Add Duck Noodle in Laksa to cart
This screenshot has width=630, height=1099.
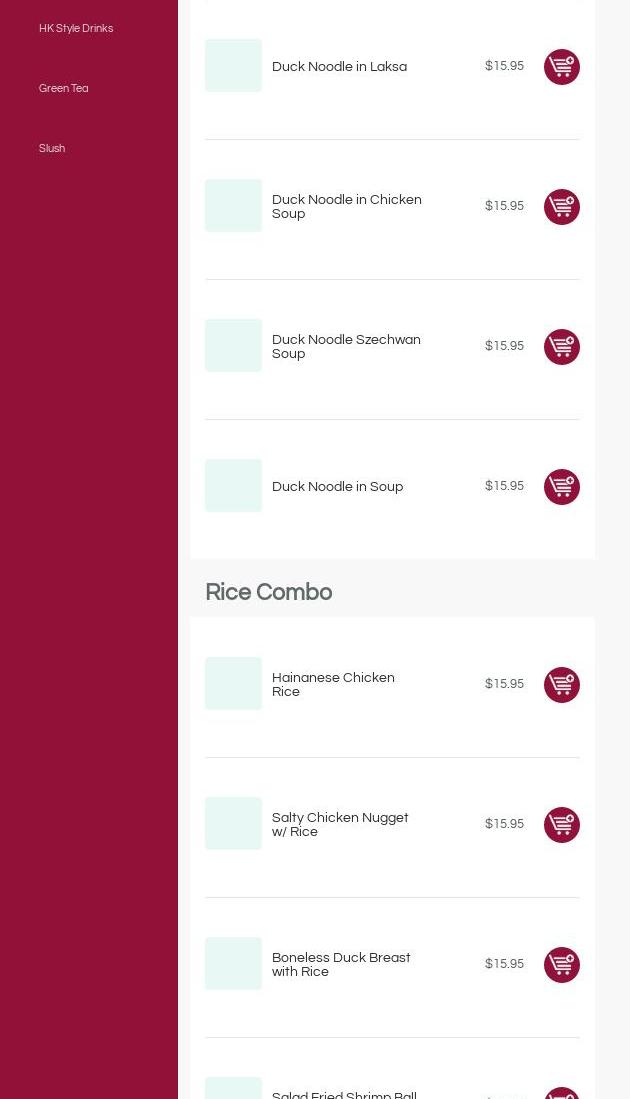click(561, 67)
